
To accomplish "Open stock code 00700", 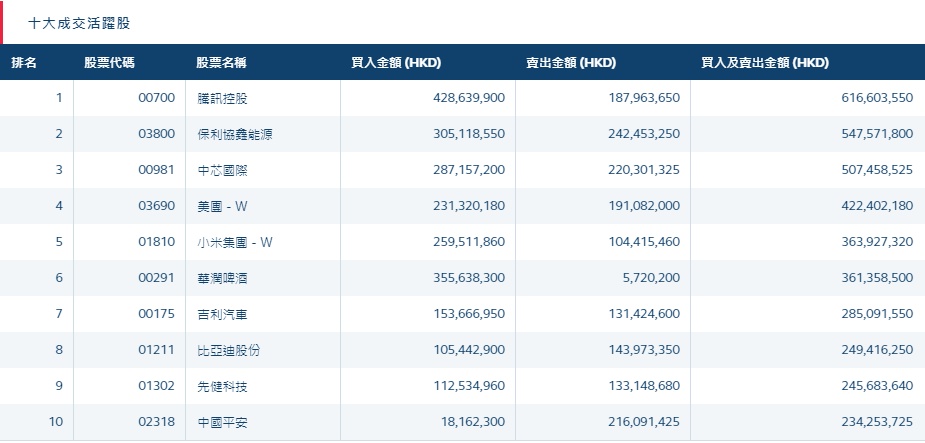I will pyautogui.click(x=157, y=98).
